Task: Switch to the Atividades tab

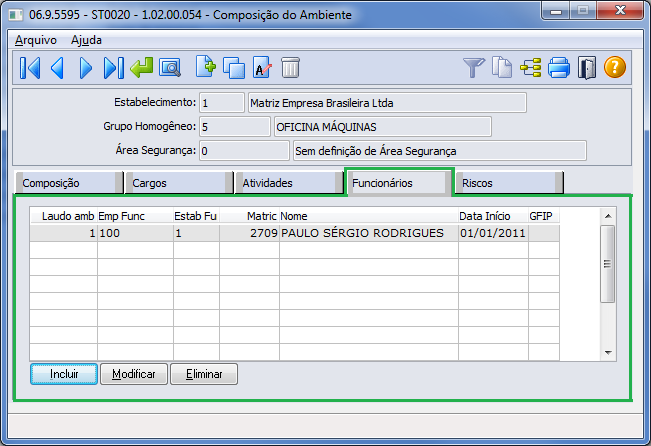Action: pos(289,183)
